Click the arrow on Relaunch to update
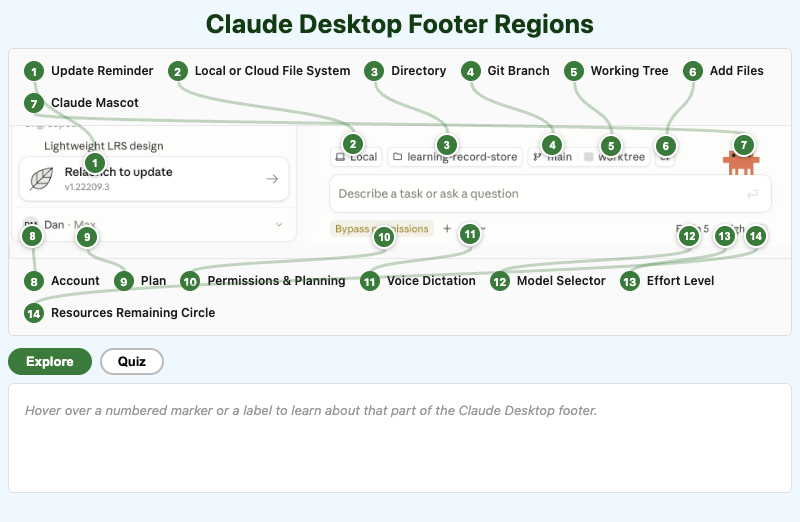 click(272, 179)
